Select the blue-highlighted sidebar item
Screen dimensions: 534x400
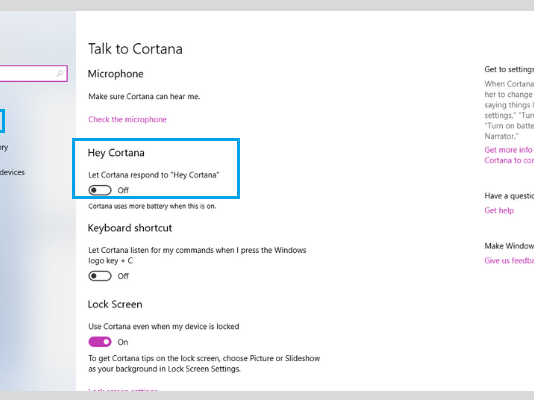coord(2,121)
